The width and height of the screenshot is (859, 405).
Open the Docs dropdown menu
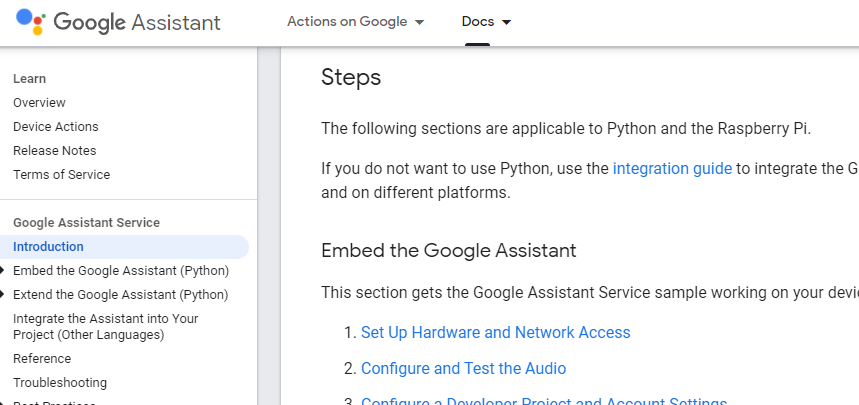tap(486, 22)
